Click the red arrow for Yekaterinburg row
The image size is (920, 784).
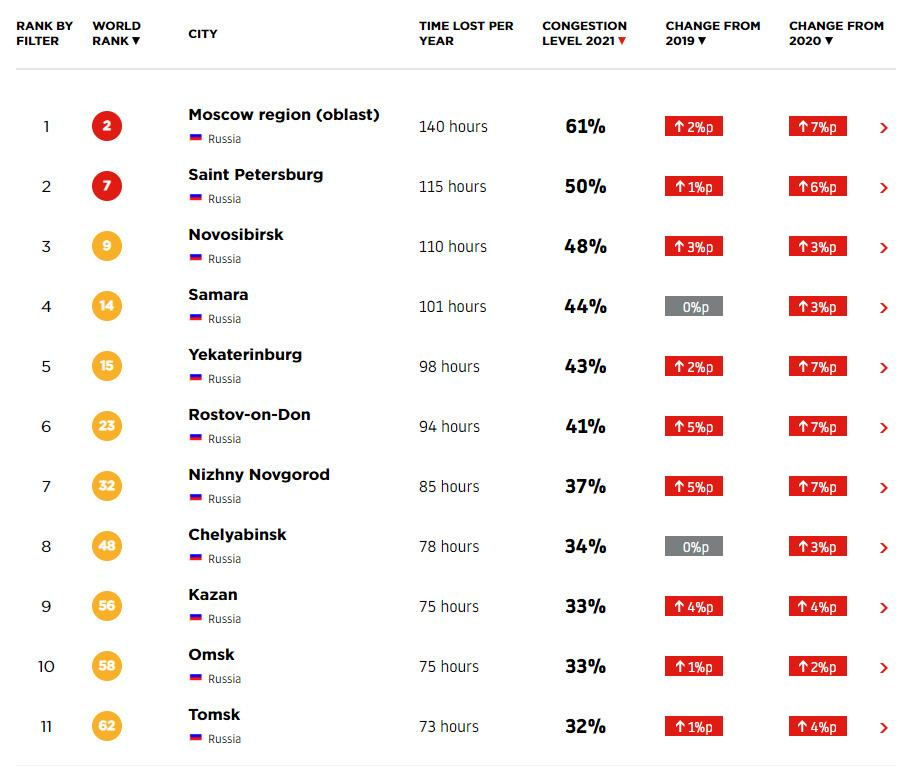[x=884, y=368]
